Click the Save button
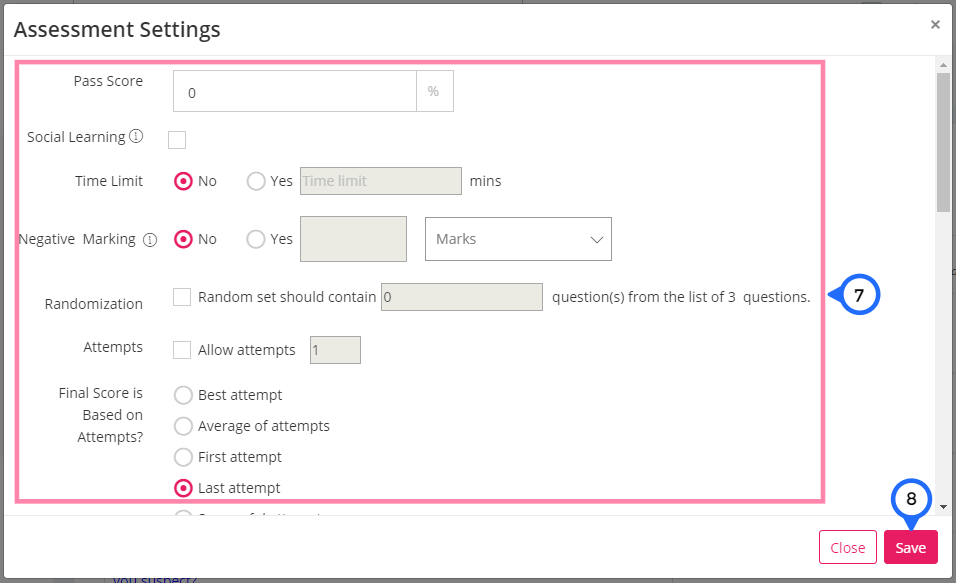956x583 pixels. pos(911,547)
